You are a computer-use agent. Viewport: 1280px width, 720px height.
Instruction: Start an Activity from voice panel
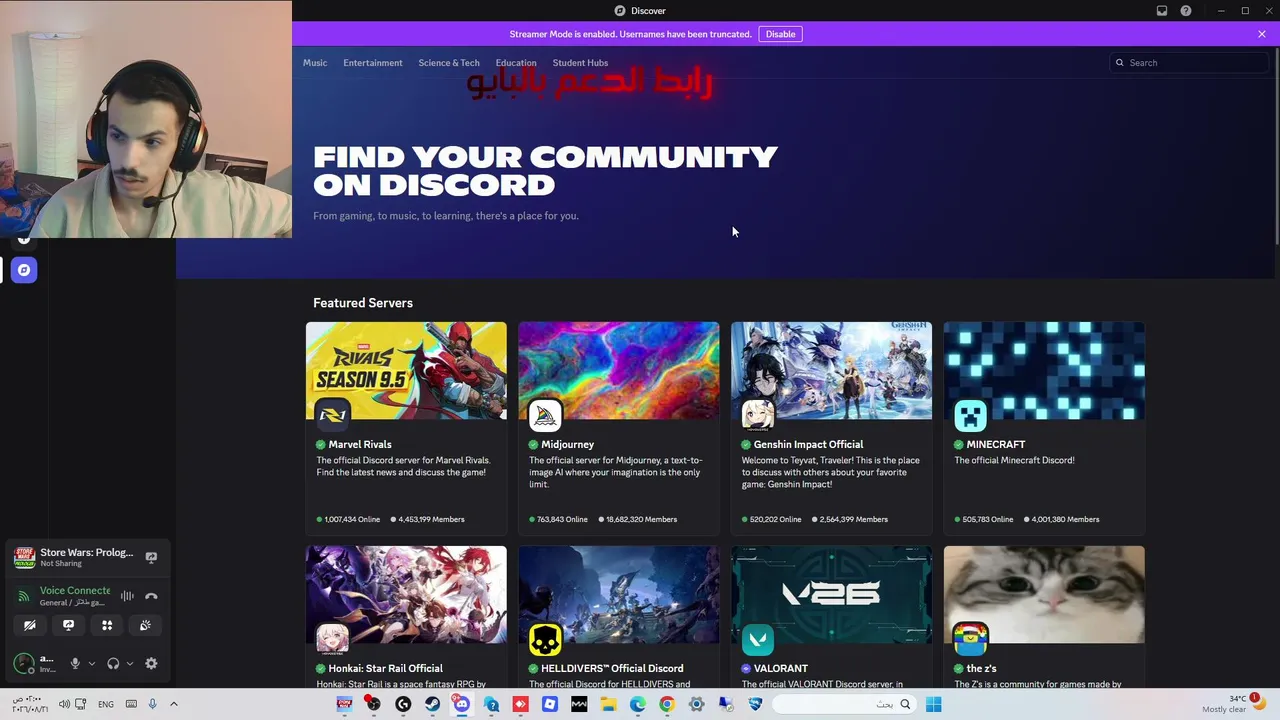coord(107,625)
